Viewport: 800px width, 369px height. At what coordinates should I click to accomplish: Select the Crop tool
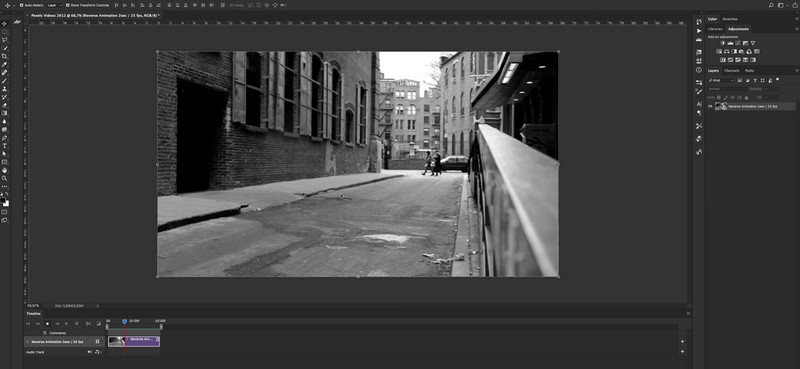(x=5, y=56)
